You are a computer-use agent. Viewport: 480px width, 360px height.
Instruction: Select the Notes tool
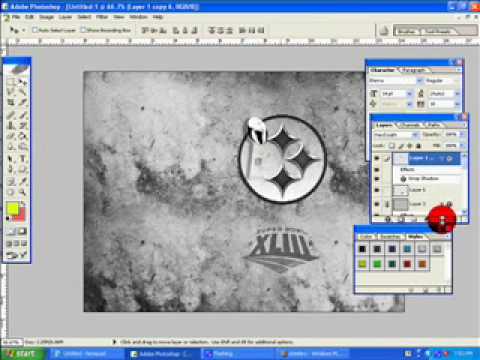11,181
